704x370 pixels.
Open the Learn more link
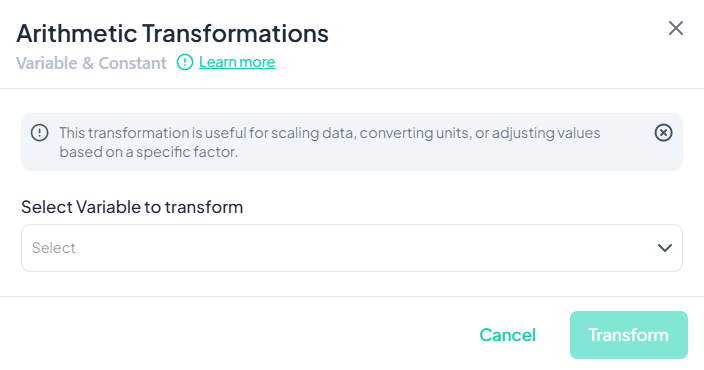tap(237, 62)
